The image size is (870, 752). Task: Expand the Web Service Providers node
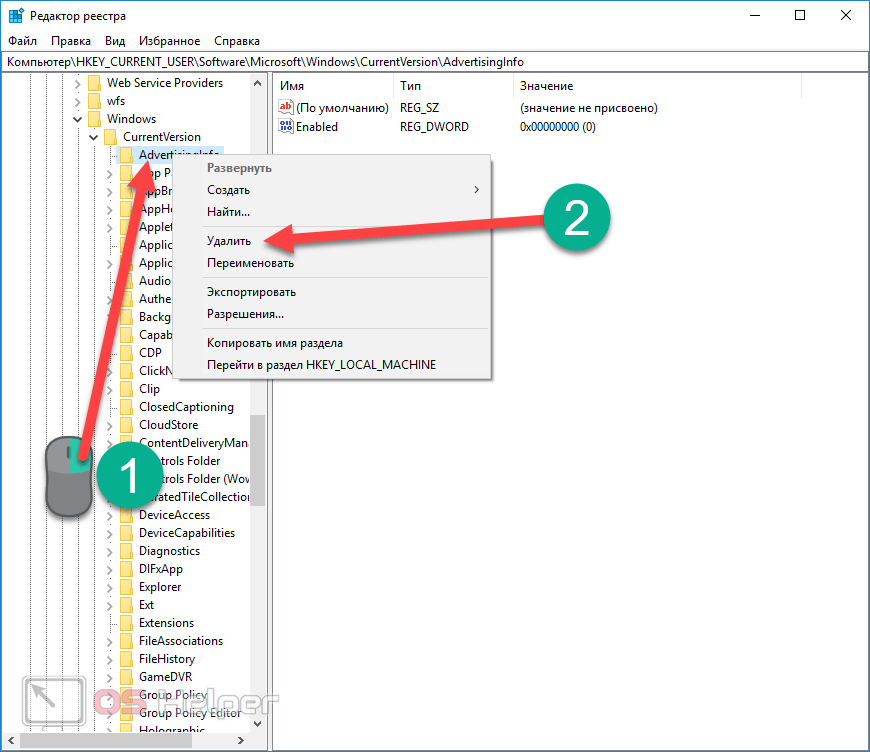click(x=77, y=83)
